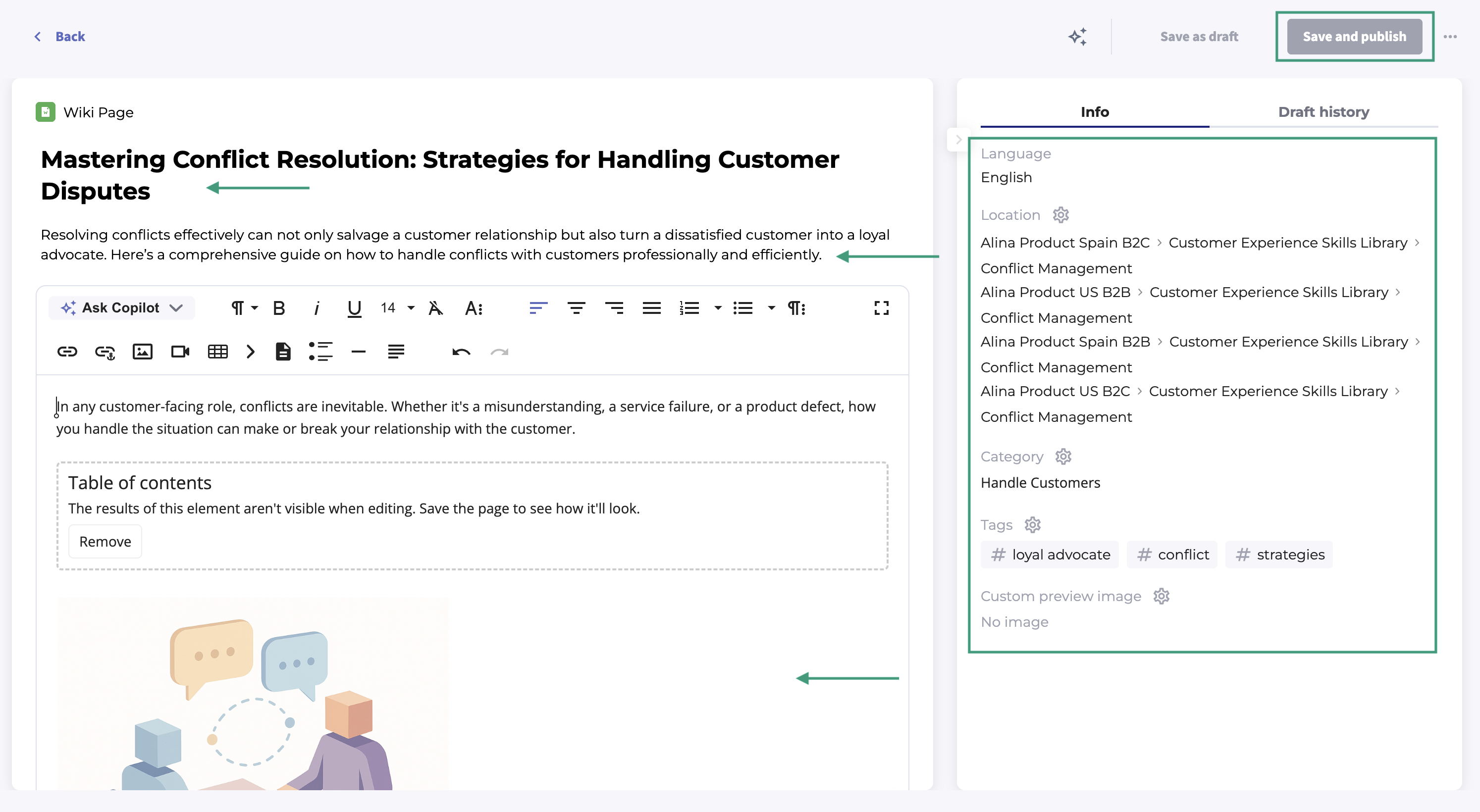This screenshot has height=812, width=1480.
Task: Toggle align center for text
Action: (x=576, y=308)
